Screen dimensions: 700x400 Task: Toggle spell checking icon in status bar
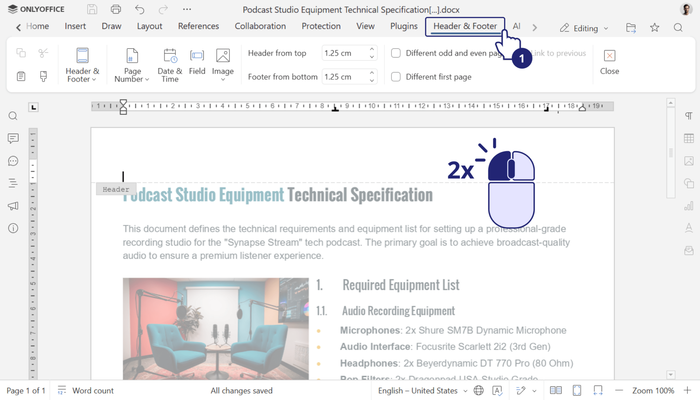497,391
